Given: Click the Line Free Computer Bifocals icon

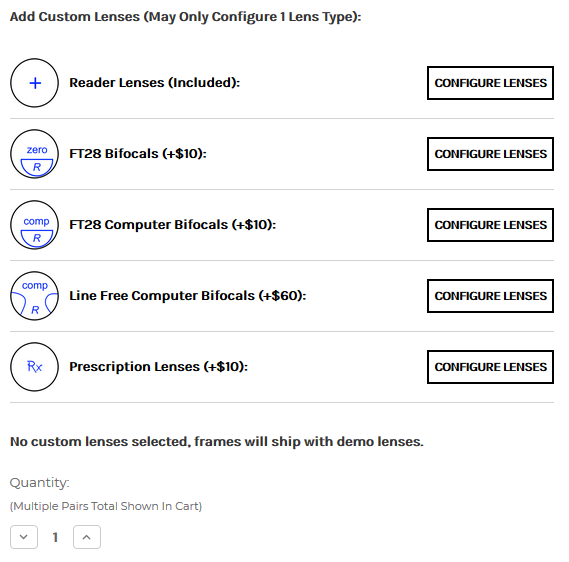Looking at the screenshot, I should click(x=34, y=296).
